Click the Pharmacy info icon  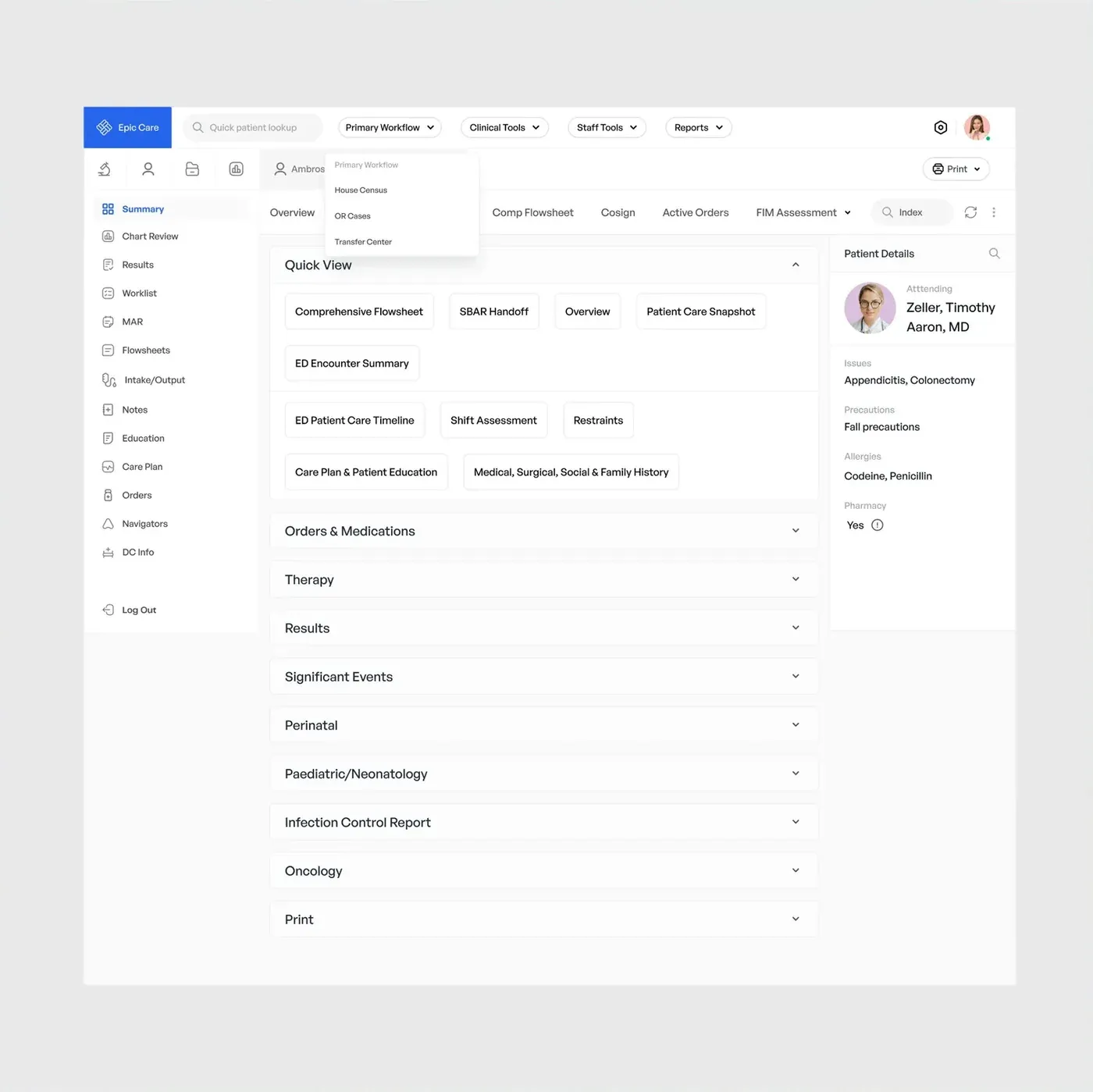click(878, 525)
